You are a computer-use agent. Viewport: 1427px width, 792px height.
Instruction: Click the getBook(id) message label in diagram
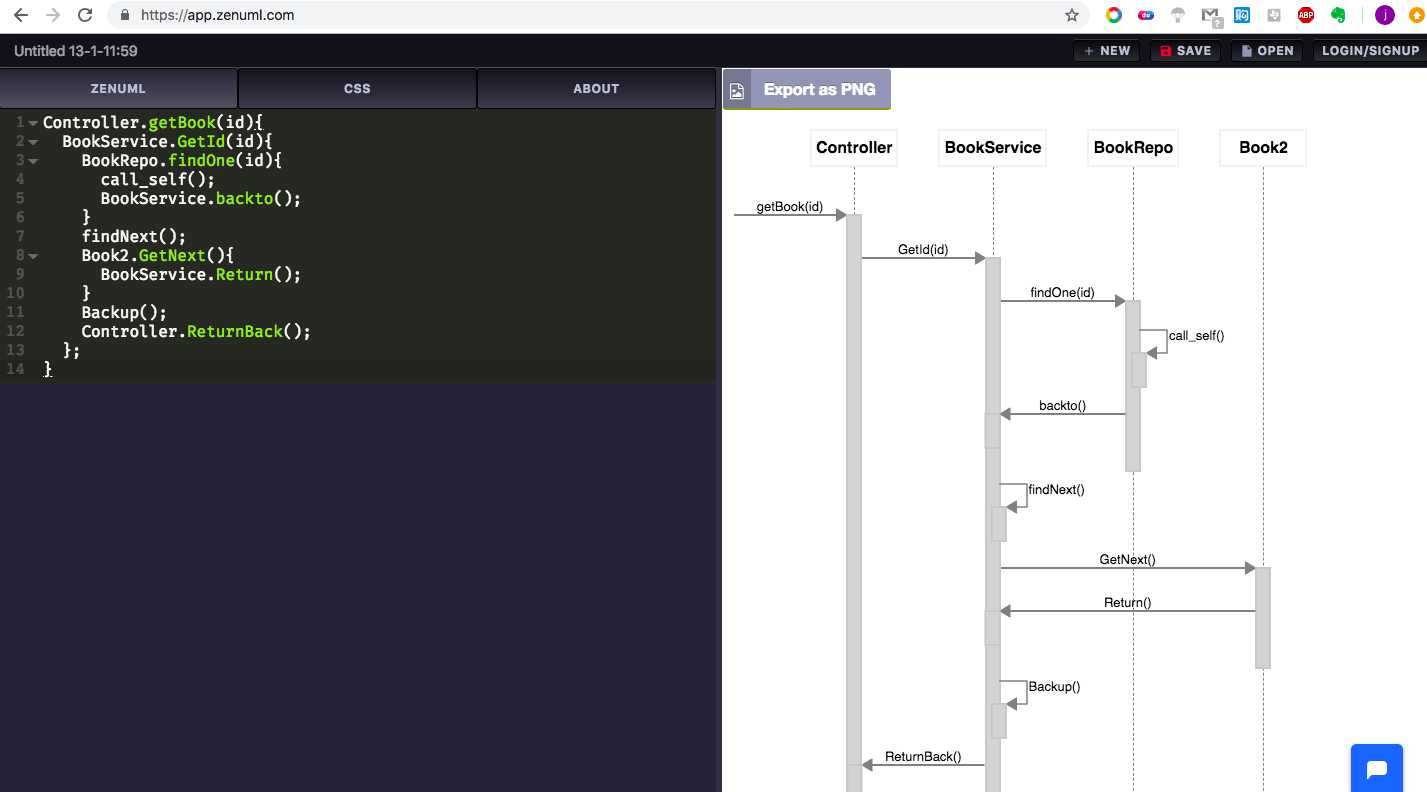[790, 207]
